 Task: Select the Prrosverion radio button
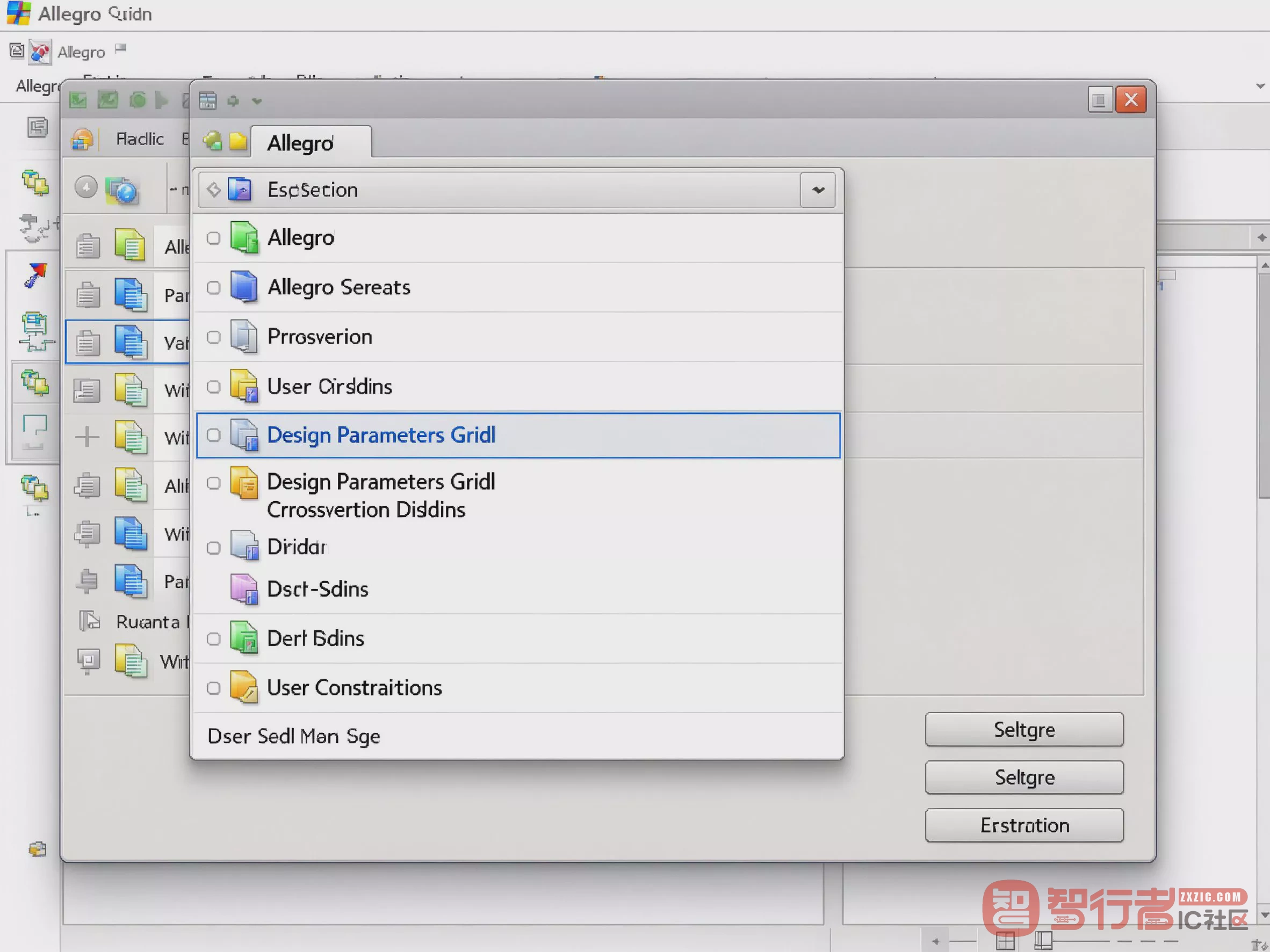213,337
